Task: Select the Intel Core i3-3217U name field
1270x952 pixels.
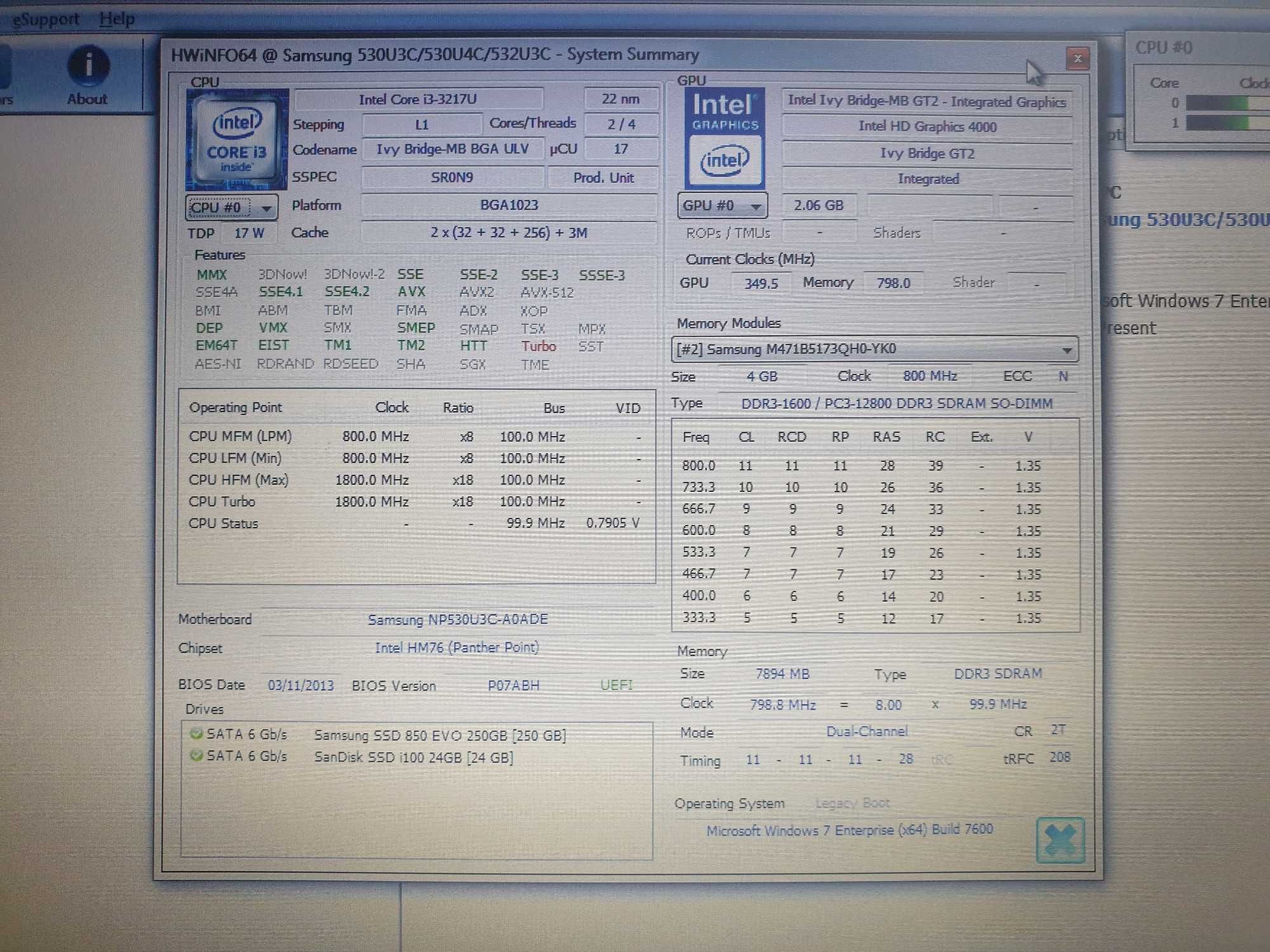Action: coord(418,100)
